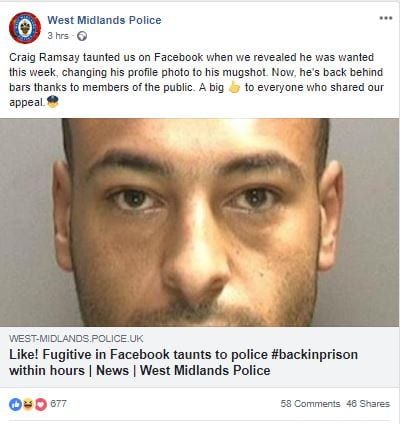Click the police officer emoji after 'appeal'
Viewport: 400px width, 424px height.
[x=53, y=101]
